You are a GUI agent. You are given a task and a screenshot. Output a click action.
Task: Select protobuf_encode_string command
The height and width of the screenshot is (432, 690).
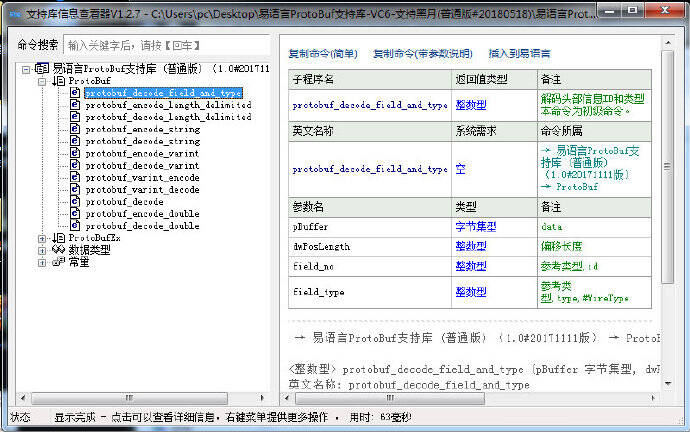point(143,129)
